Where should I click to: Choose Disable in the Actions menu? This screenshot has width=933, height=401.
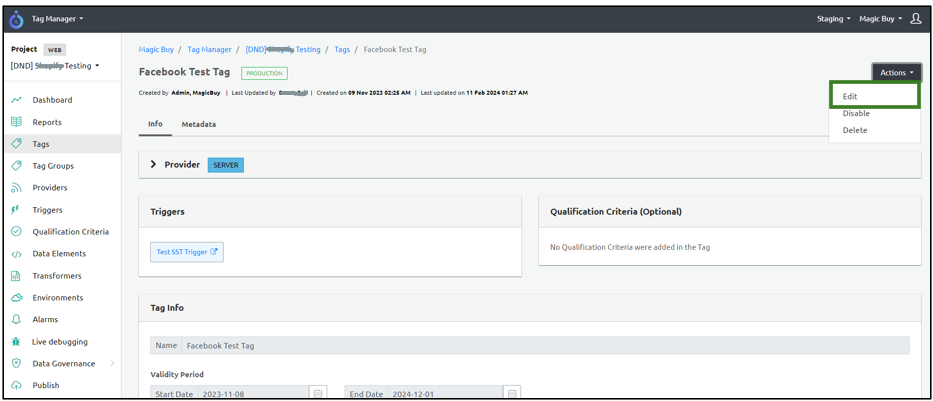855,113
